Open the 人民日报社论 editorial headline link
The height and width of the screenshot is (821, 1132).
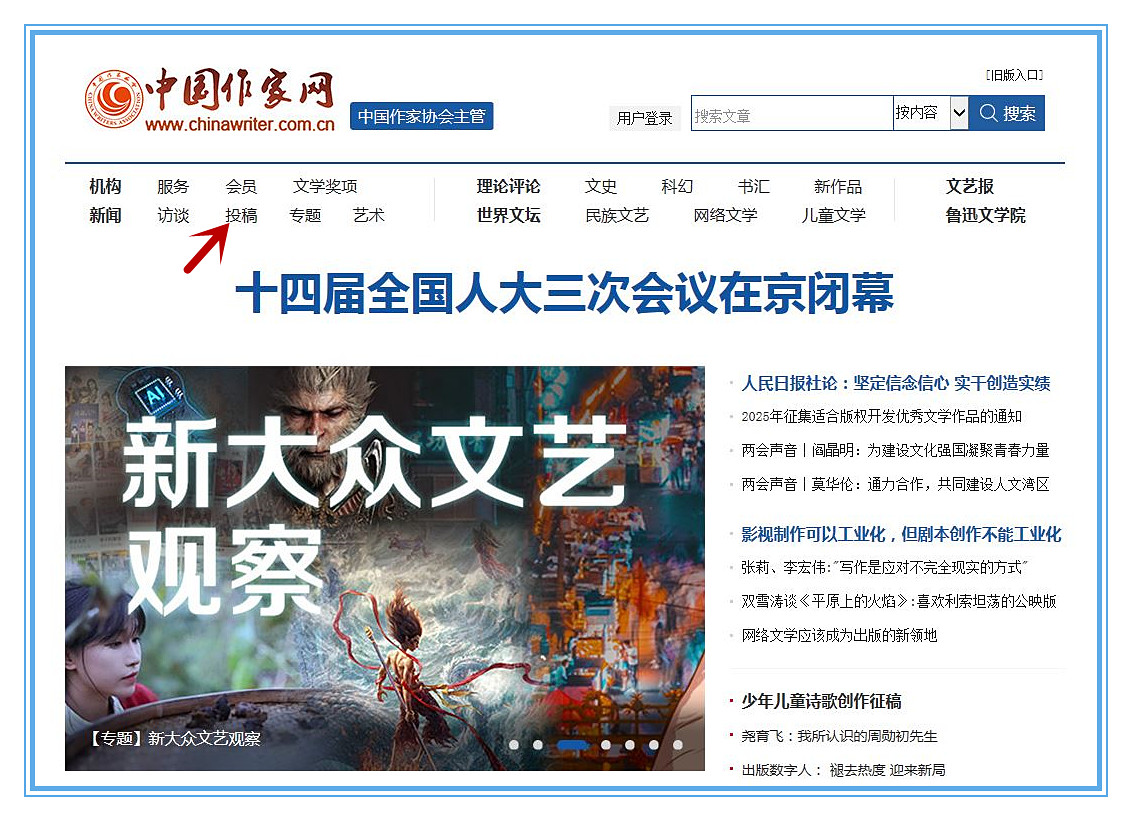tap(895, 383)
